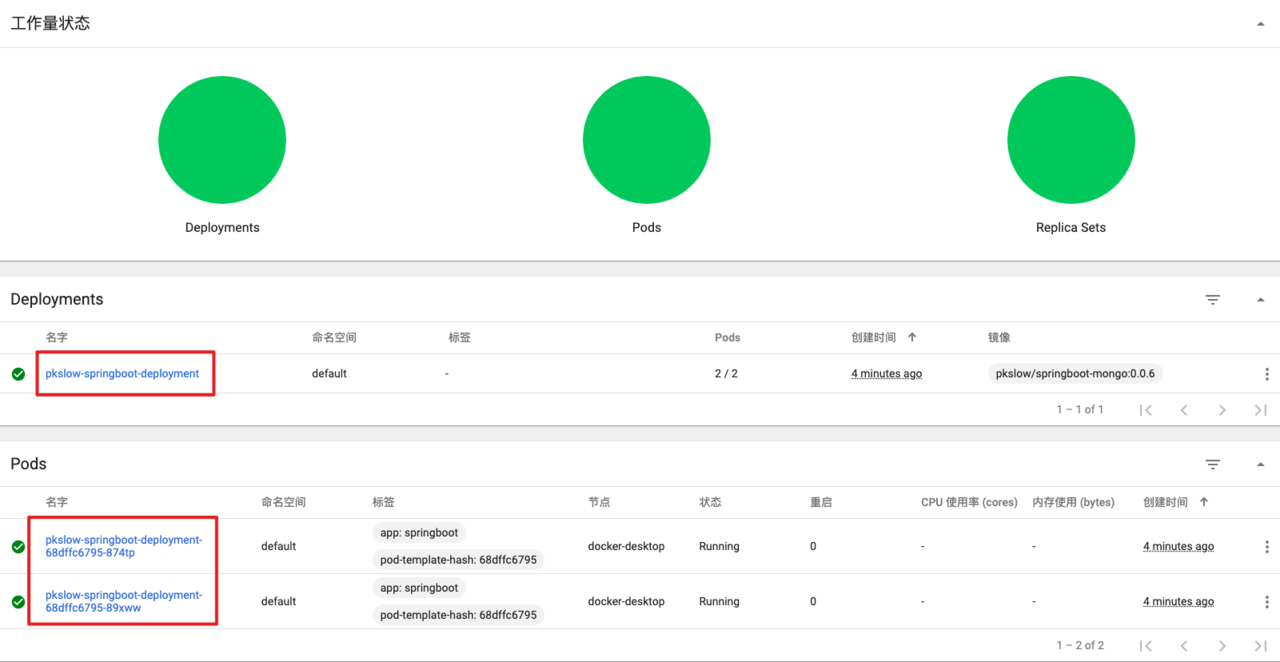Go to first page in Pods pagination
The width and height of the screenshot is (1280, 662).
(x=1146, y=646)
